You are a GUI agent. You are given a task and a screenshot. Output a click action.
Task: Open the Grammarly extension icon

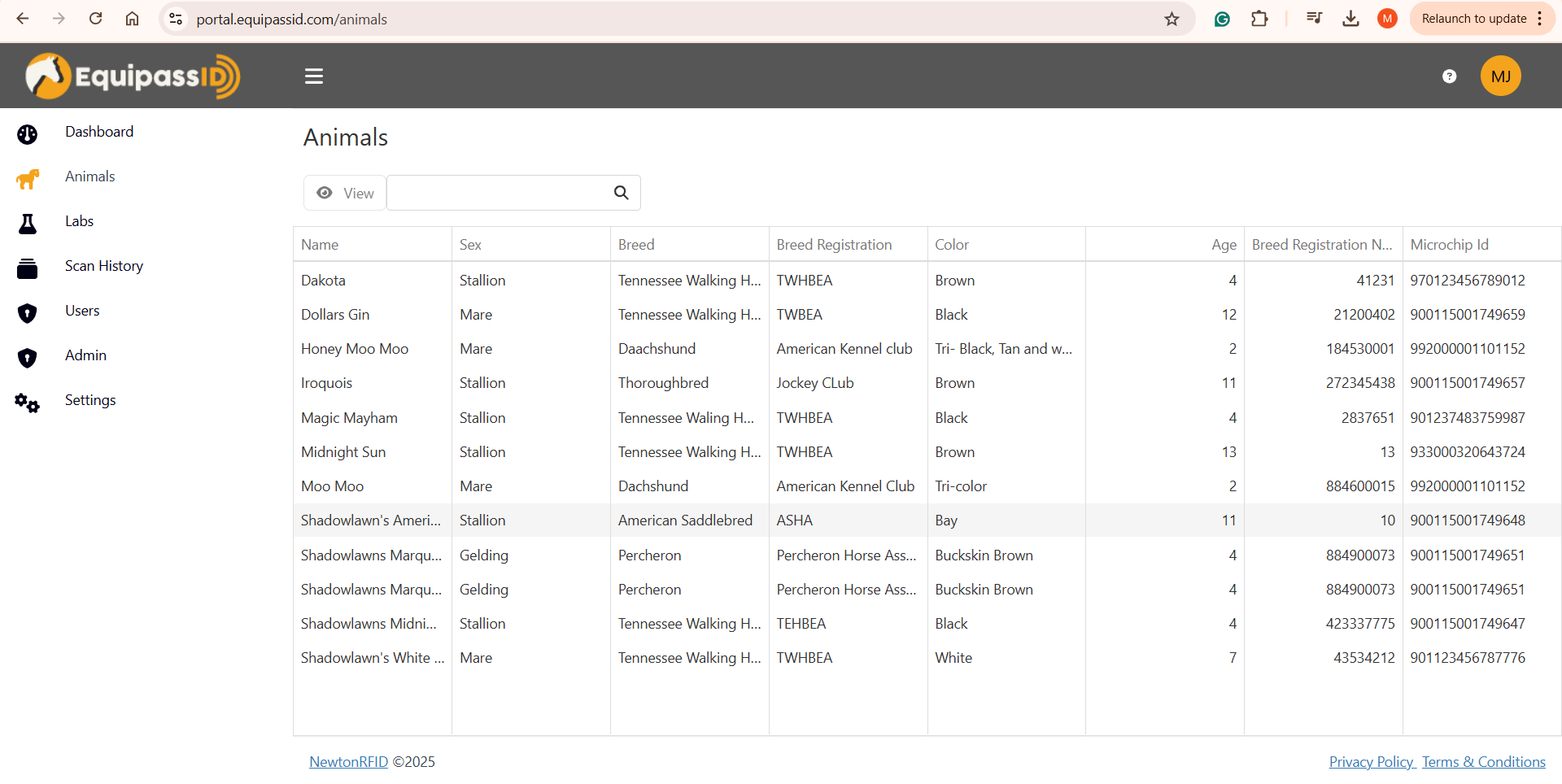(1222, 19)
